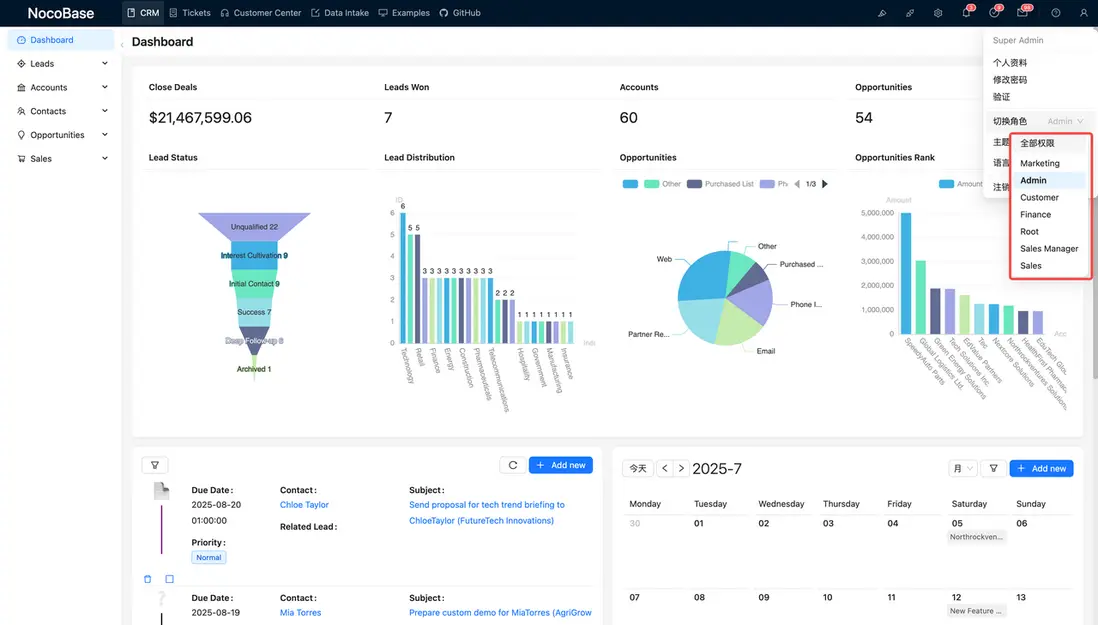Viewport: 1098px width, 625px height.
Task: Click the next-page arrow in Lead Distribution legend
Action: [x=824, y=184]
